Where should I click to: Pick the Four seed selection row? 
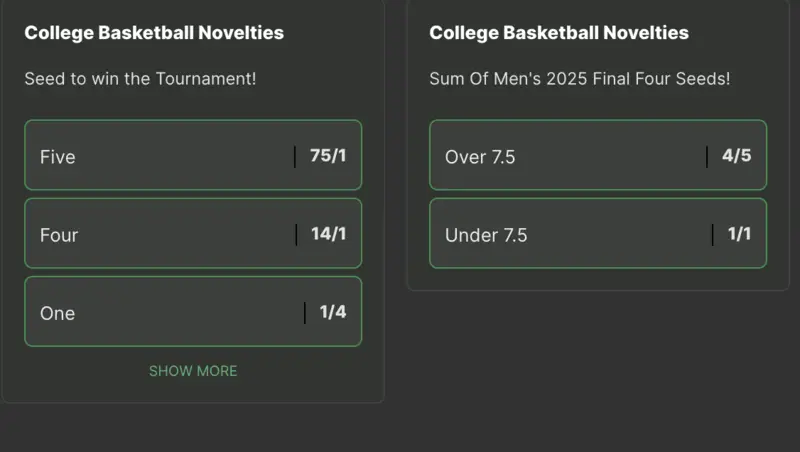(x=192, y=234)
